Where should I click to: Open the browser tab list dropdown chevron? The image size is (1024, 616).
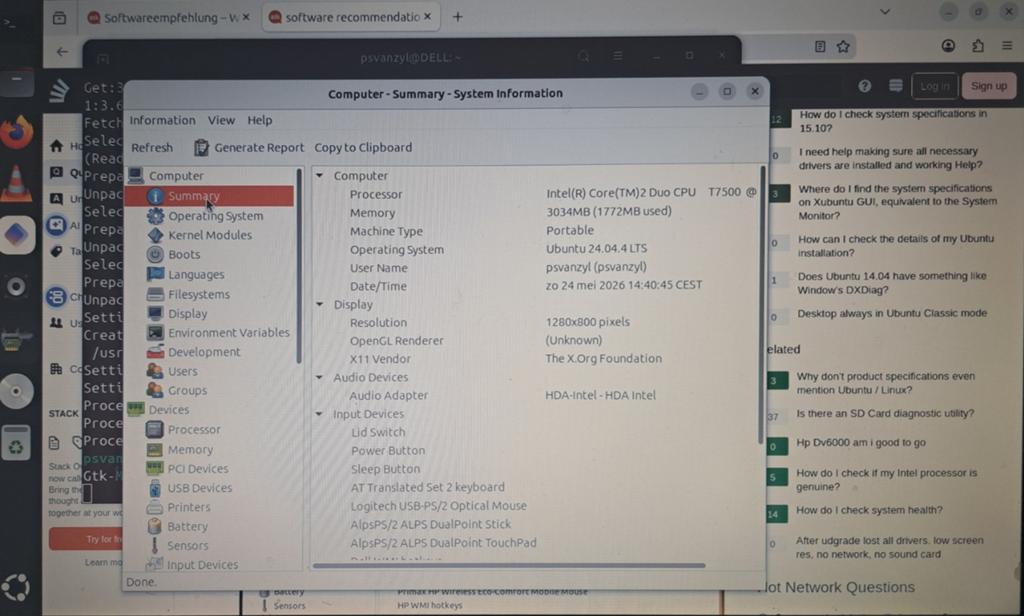[x=885, y=12]
